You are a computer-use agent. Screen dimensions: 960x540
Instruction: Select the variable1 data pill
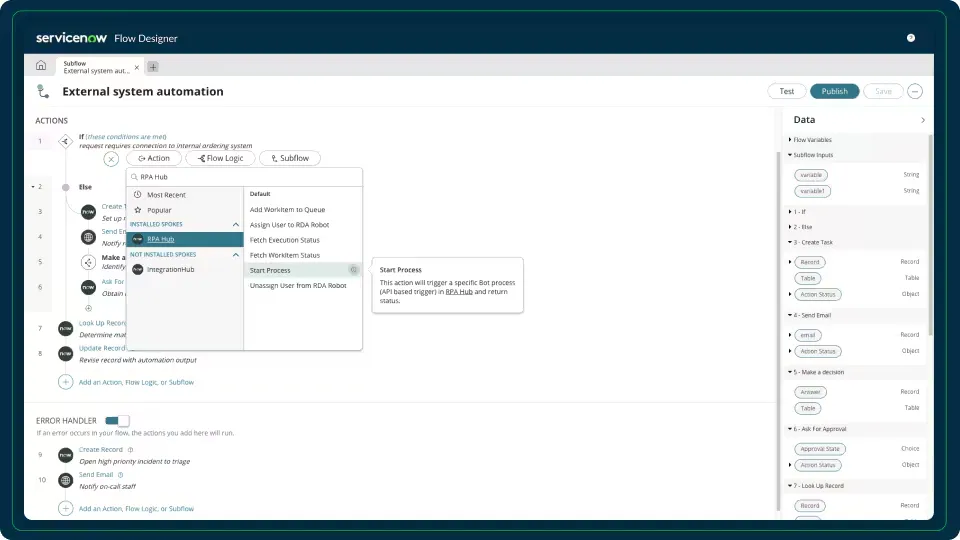812,191
